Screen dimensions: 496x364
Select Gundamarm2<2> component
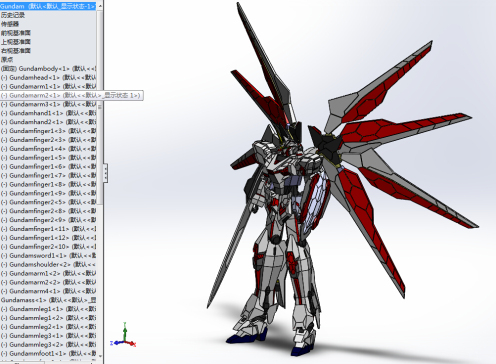[x=48, y=282]
